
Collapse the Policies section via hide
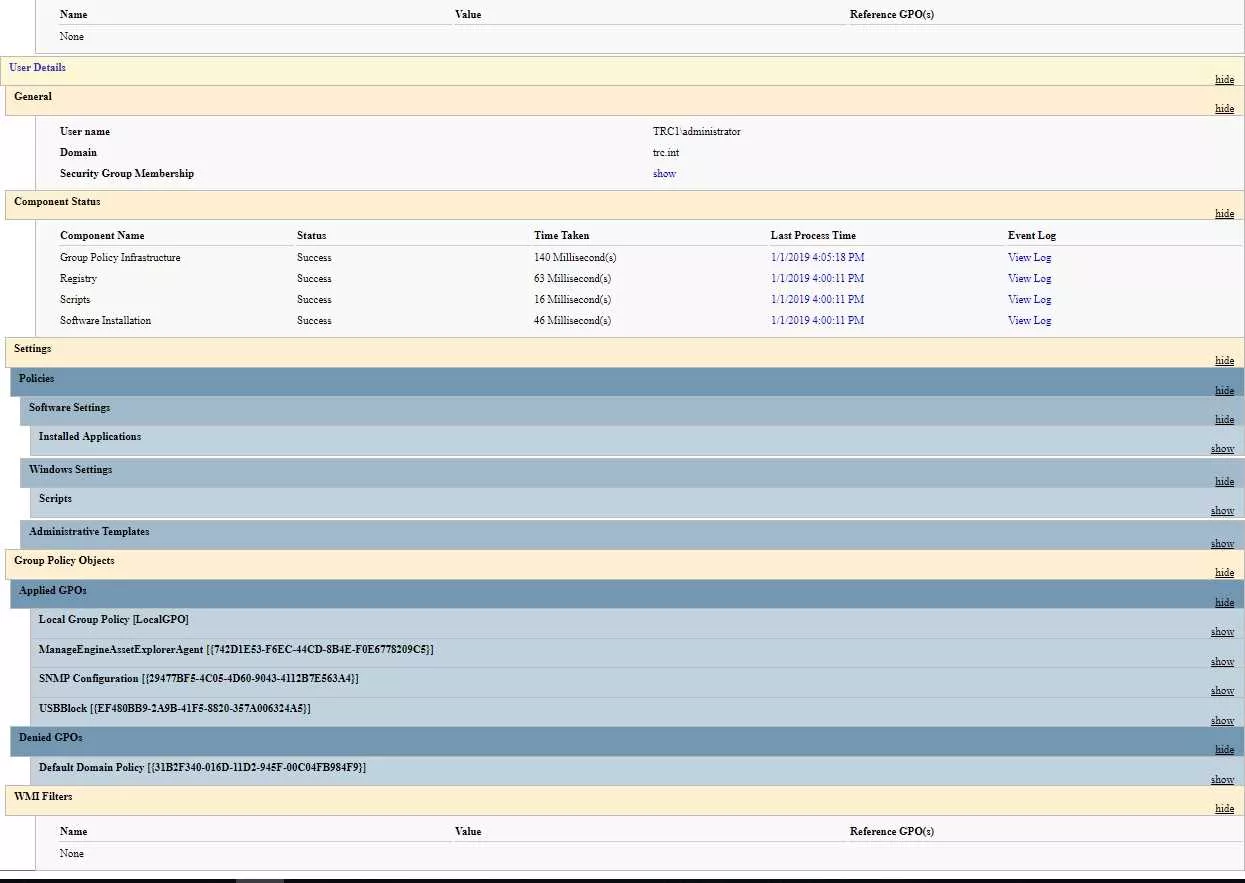click(x=1224, y=391)
